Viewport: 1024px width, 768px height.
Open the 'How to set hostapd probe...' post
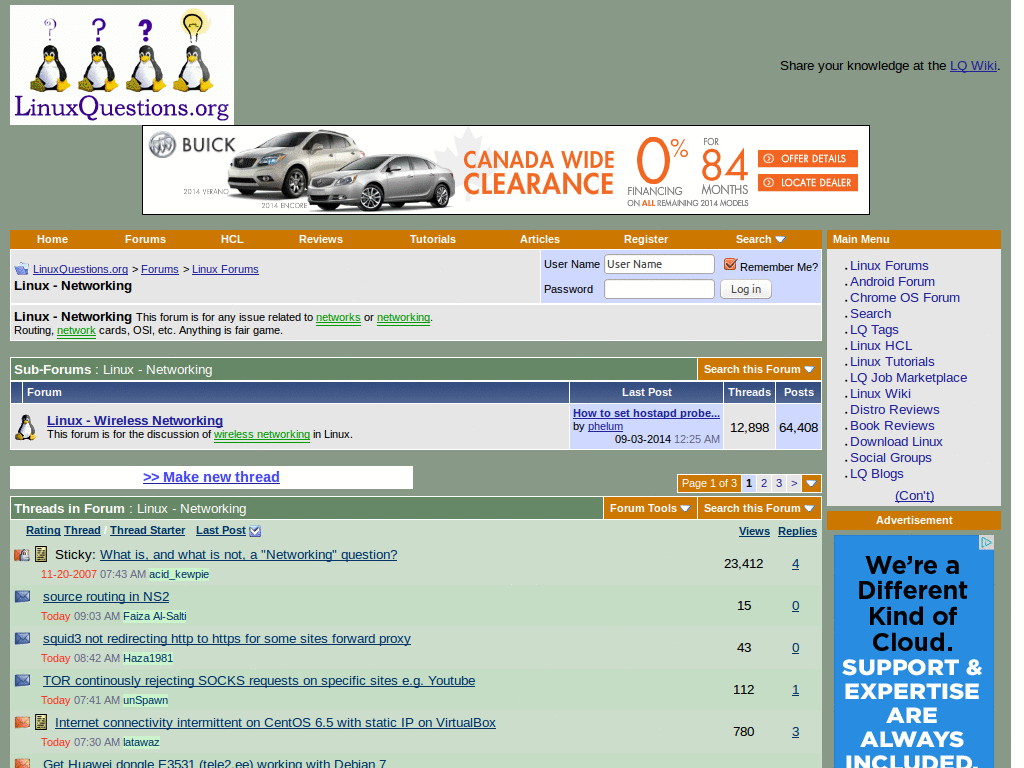coord(646,413)
